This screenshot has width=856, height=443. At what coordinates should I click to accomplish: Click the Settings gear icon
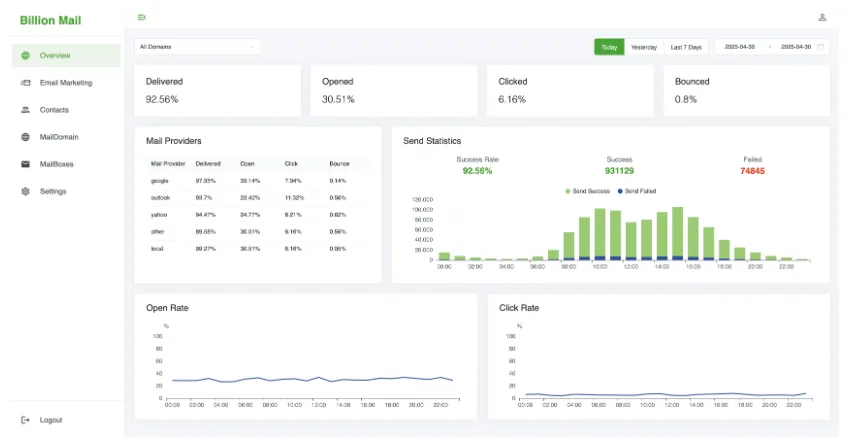point(25,191)
